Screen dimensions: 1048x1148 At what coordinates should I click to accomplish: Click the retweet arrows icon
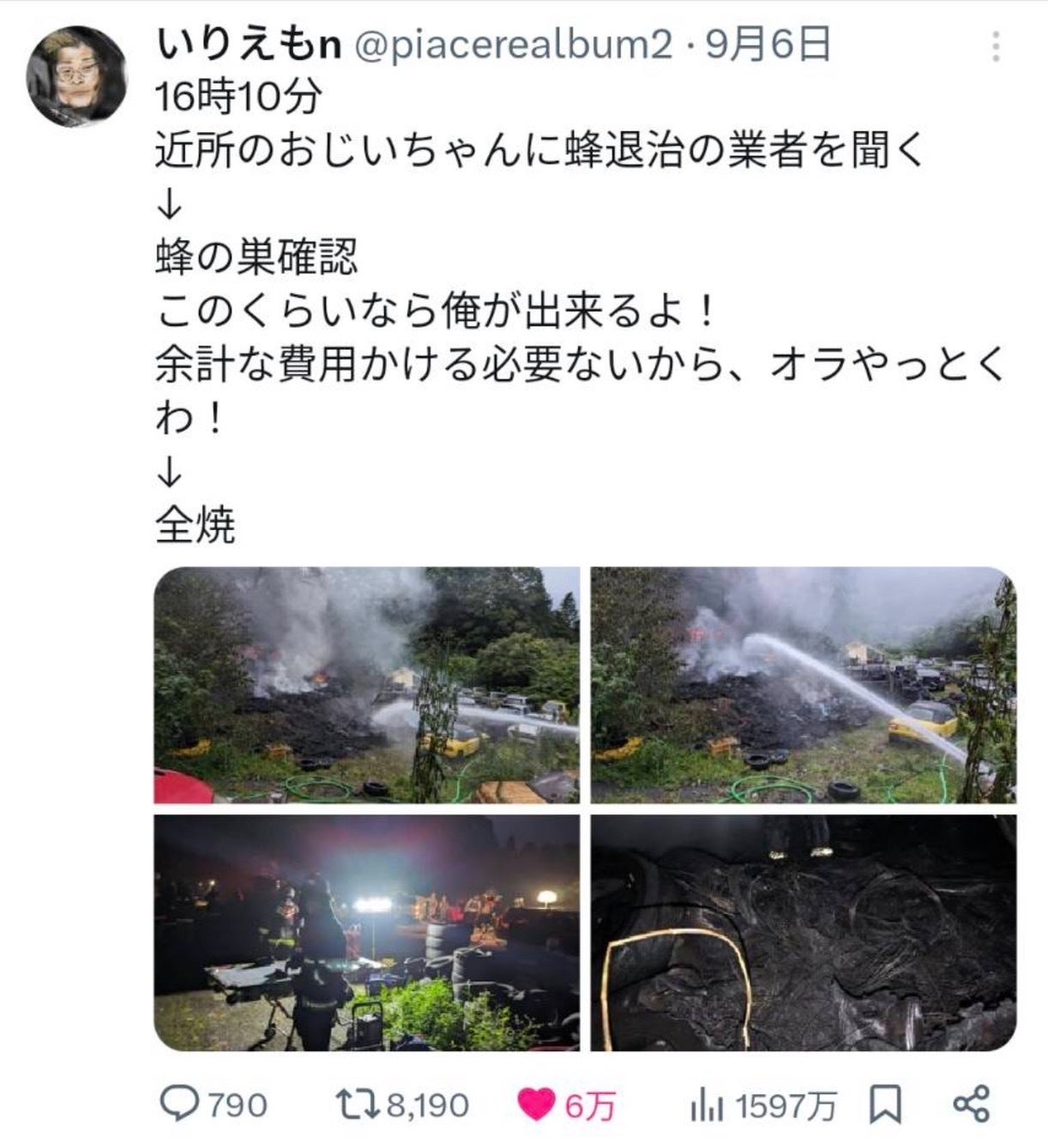click(x=355, y=1103)
